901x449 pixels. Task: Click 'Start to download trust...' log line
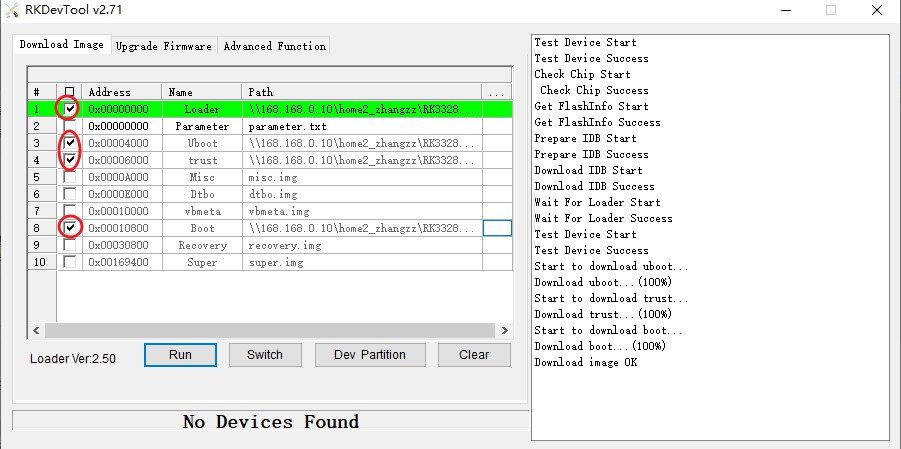[611, 298]
